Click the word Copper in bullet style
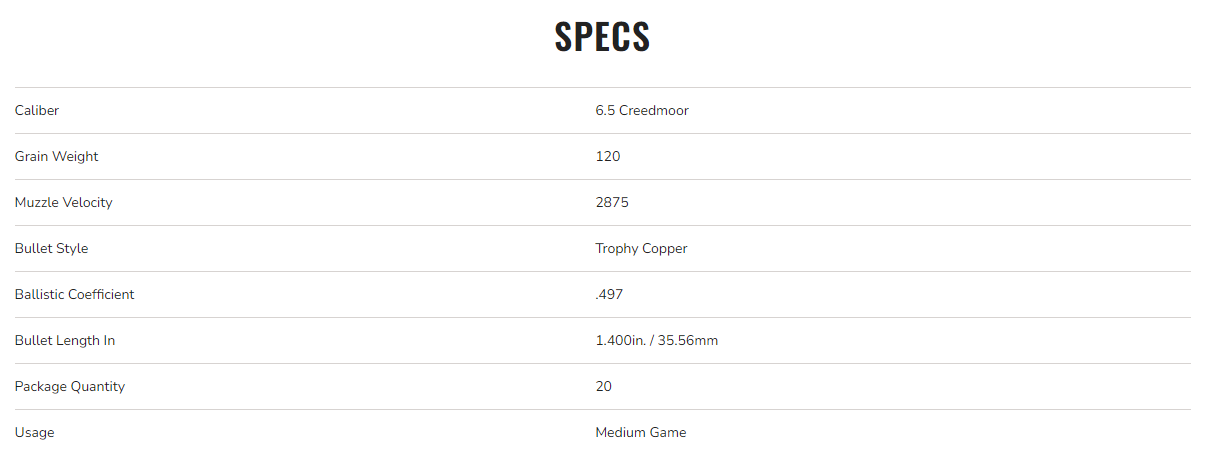 (x=665, y=249)
